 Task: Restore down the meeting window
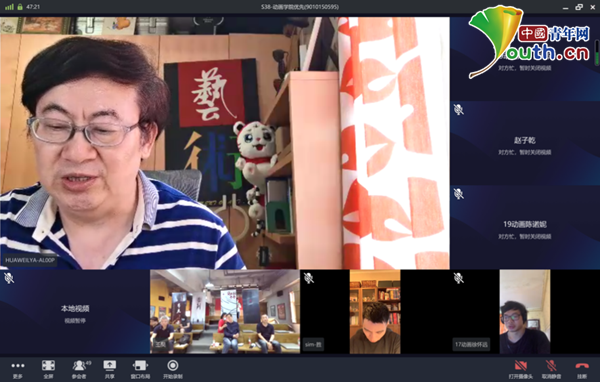pos(579,7)
